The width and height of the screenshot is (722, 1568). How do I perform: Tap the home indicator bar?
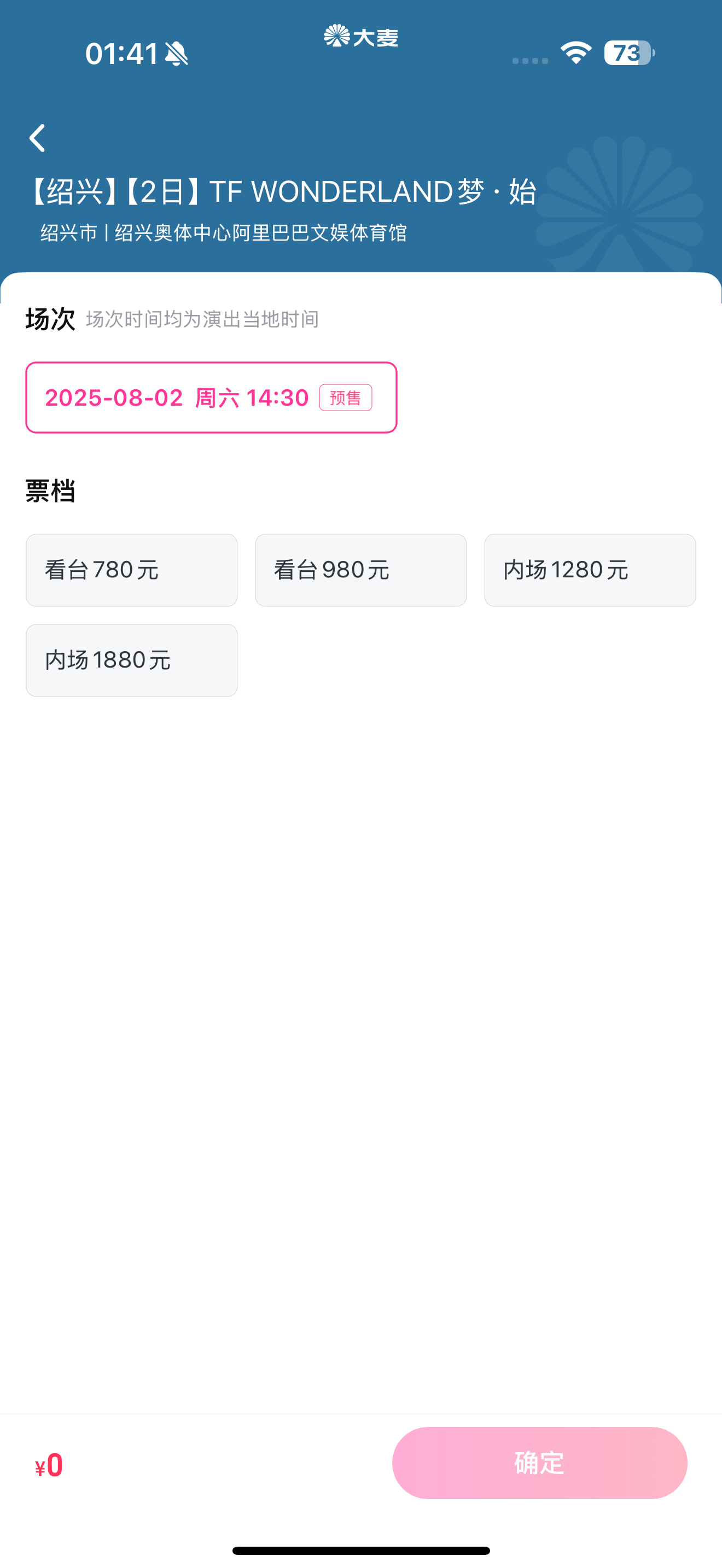pos(361,1551)
